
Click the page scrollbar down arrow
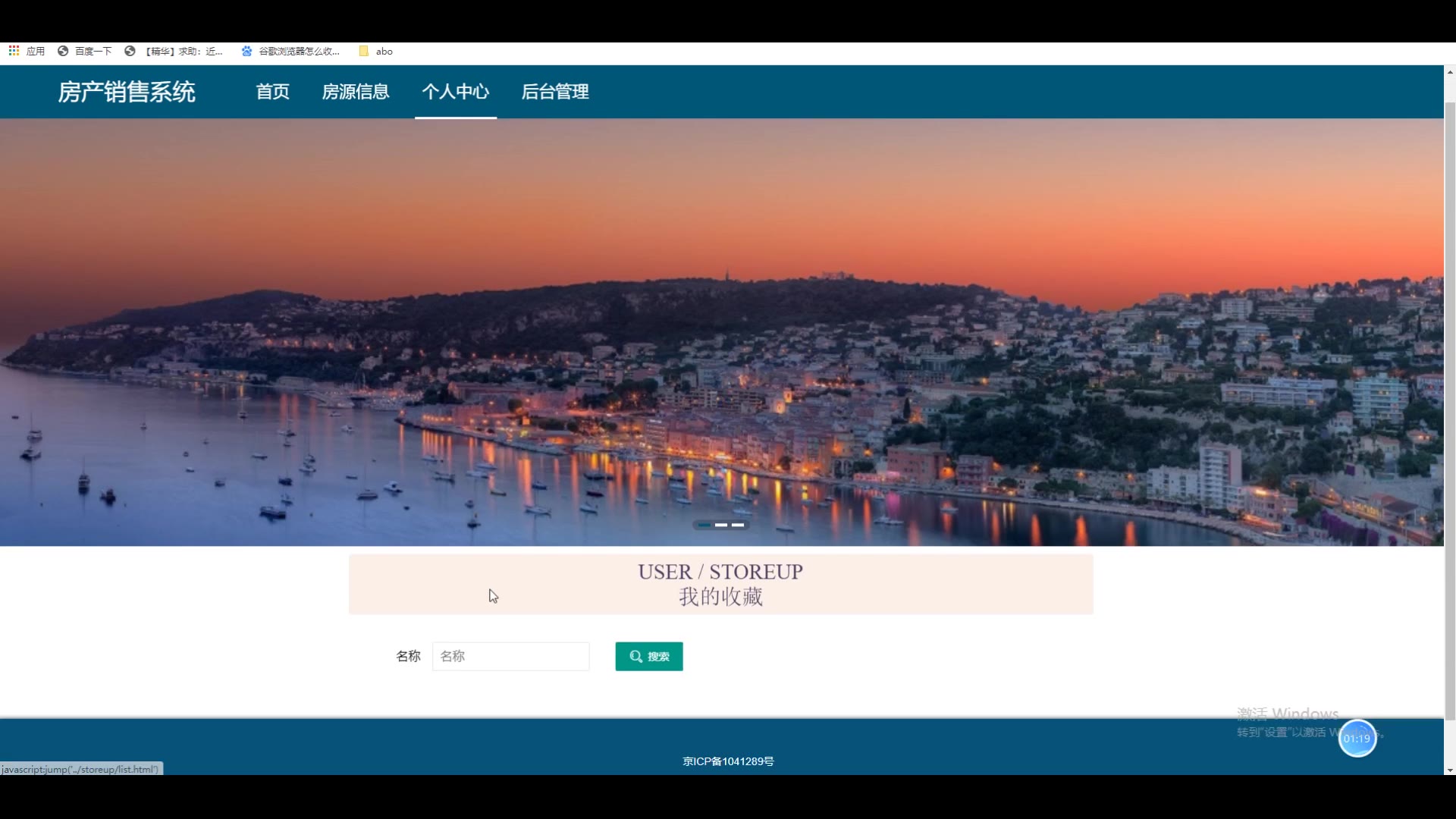(x=1450, y=770)
